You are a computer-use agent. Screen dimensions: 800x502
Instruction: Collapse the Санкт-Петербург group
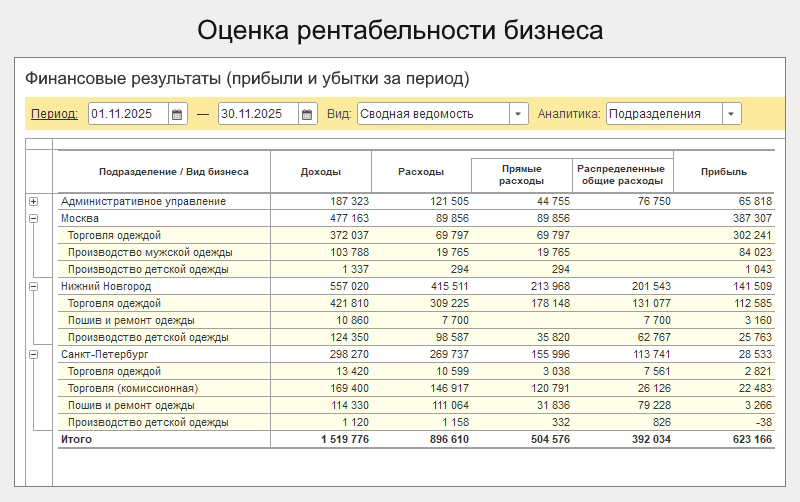tap(33, 354)
